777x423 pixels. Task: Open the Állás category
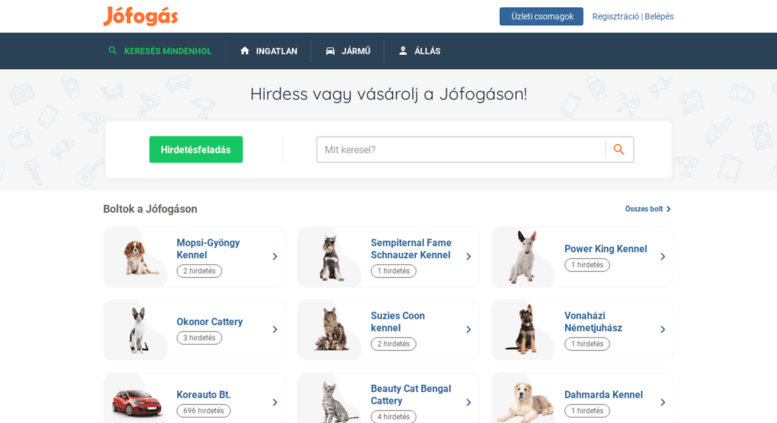427,51
